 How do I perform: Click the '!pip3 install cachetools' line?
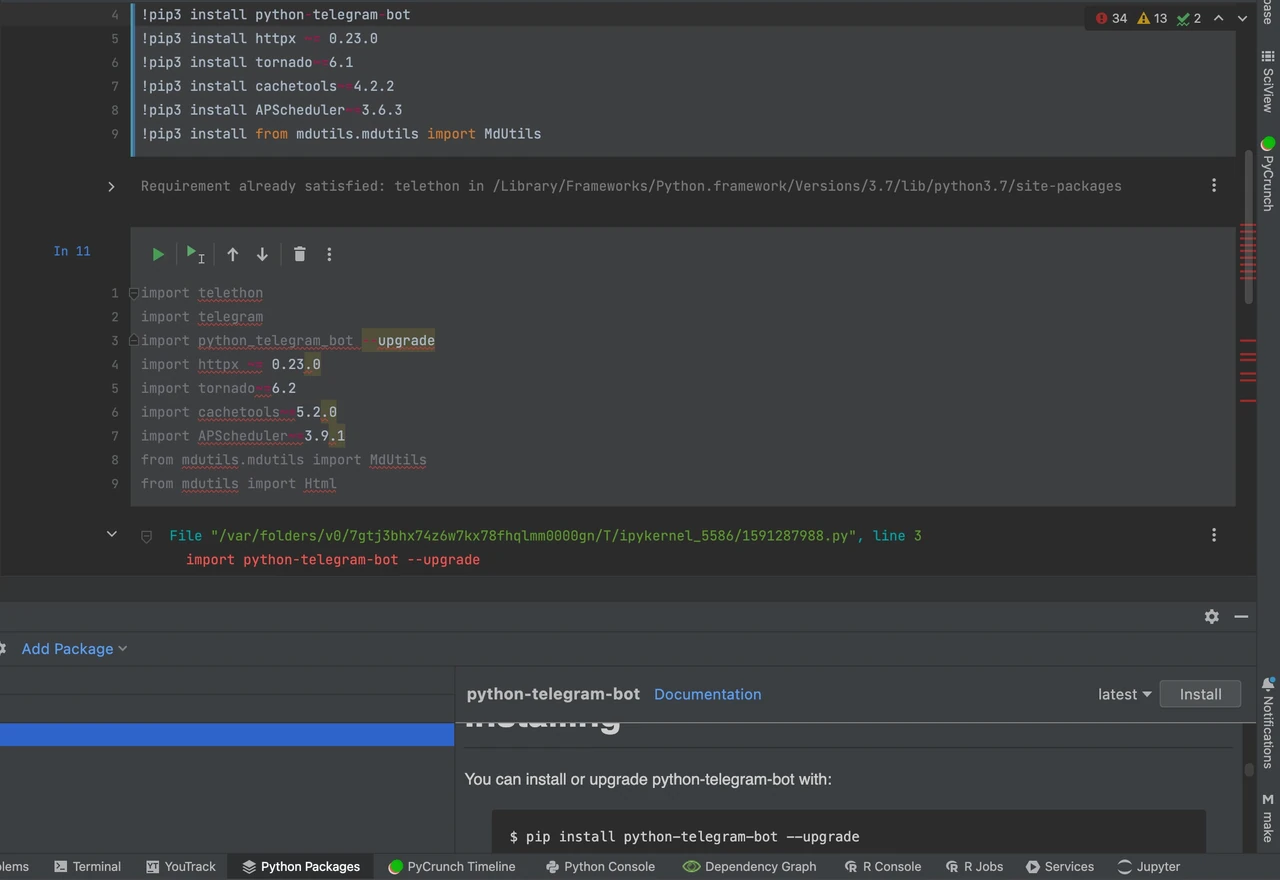click(x=268, y=86)
